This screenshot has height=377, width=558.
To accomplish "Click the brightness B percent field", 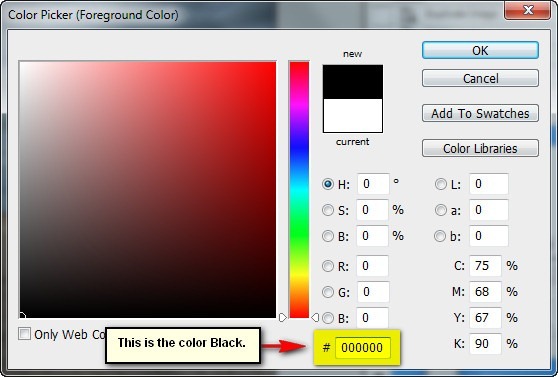I will pyautogui.click(x=372, y=236).
